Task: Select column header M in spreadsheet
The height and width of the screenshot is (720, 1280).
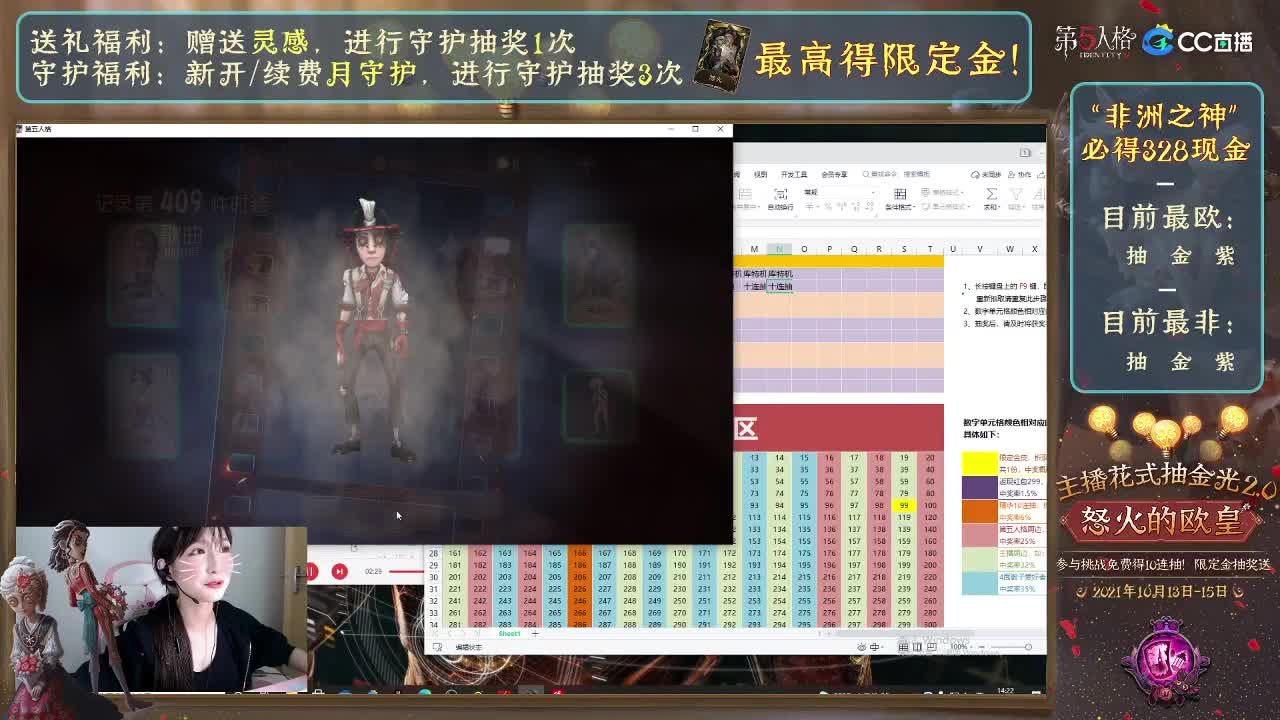Action: [754, 249]
